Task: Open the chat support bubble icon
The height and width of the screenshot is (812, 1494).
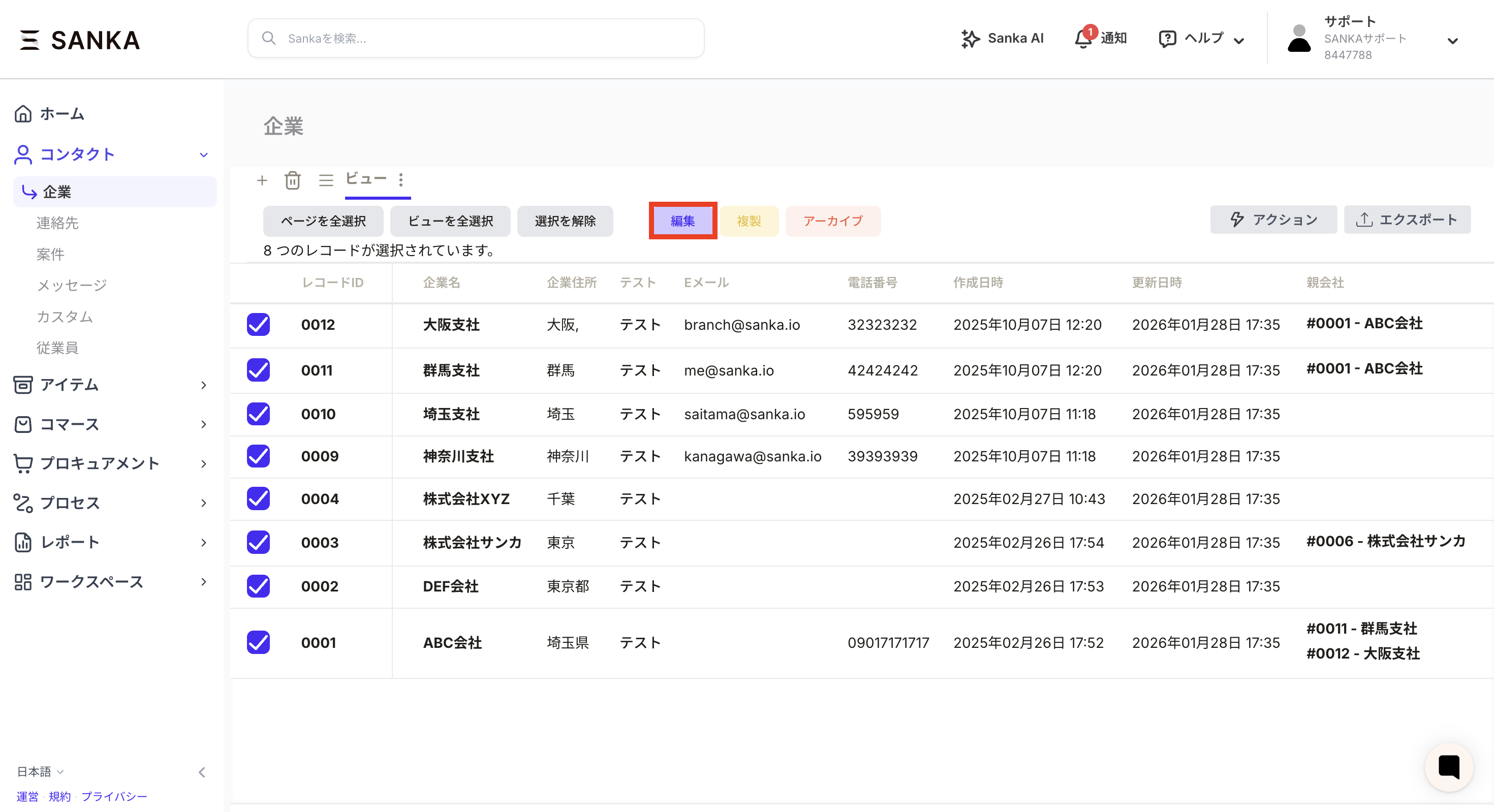Action: (x=1448, y=767)
